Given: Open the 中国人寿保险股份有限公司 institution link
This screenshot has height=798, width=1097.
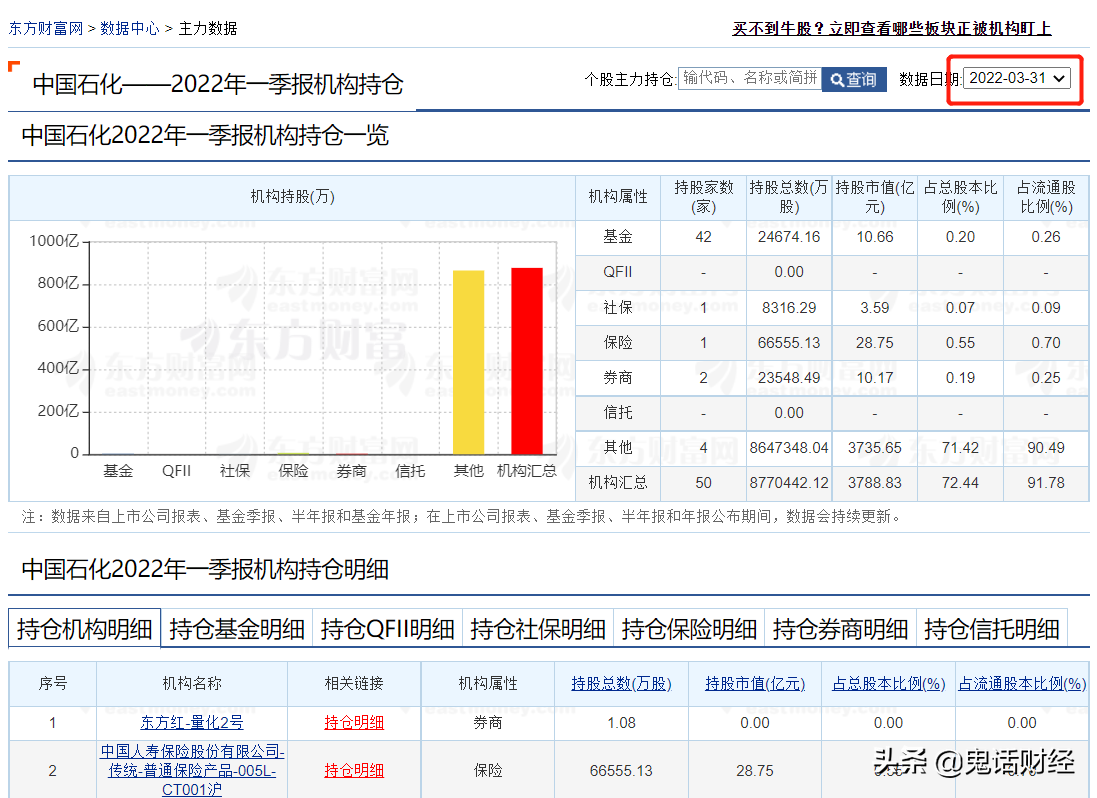Looking at the screenshot, I should [192, 770].
